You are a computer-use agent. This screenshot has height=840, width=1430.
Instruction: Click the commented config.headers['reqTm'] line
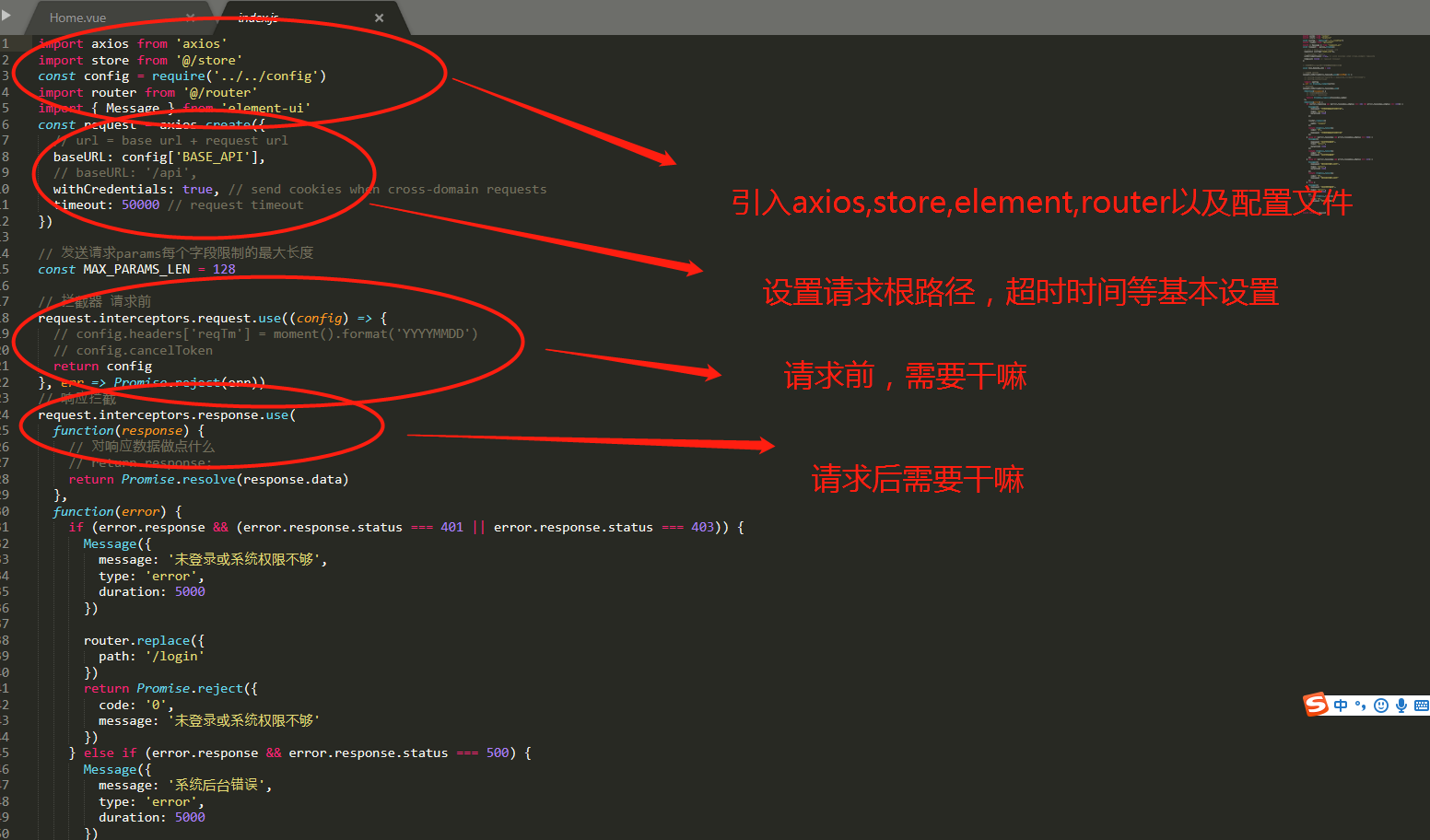coord(265,333)
